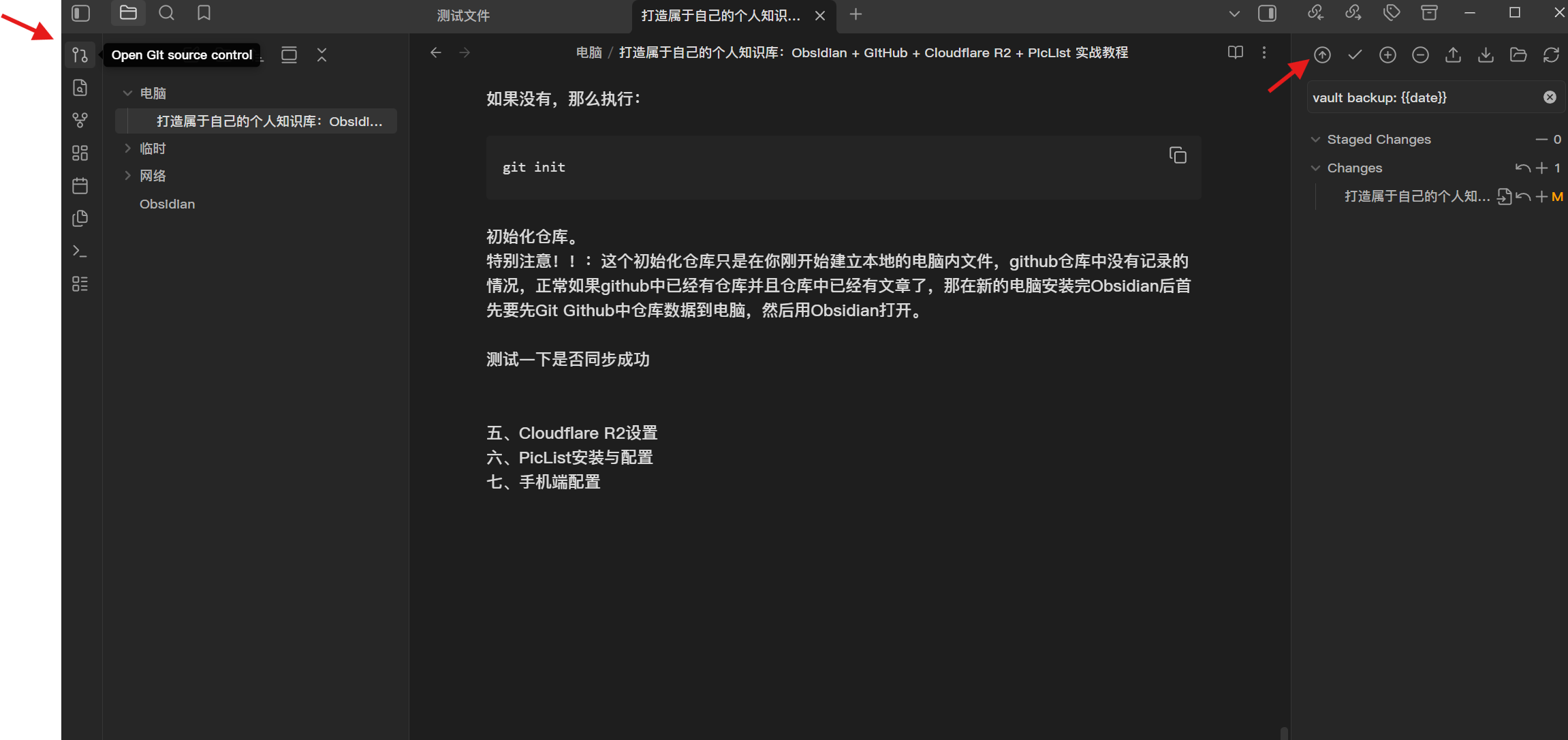The height and width of the screenshot is (740, 1568).
Task: Open the changed file via file icon
Action: point(1504,197)
